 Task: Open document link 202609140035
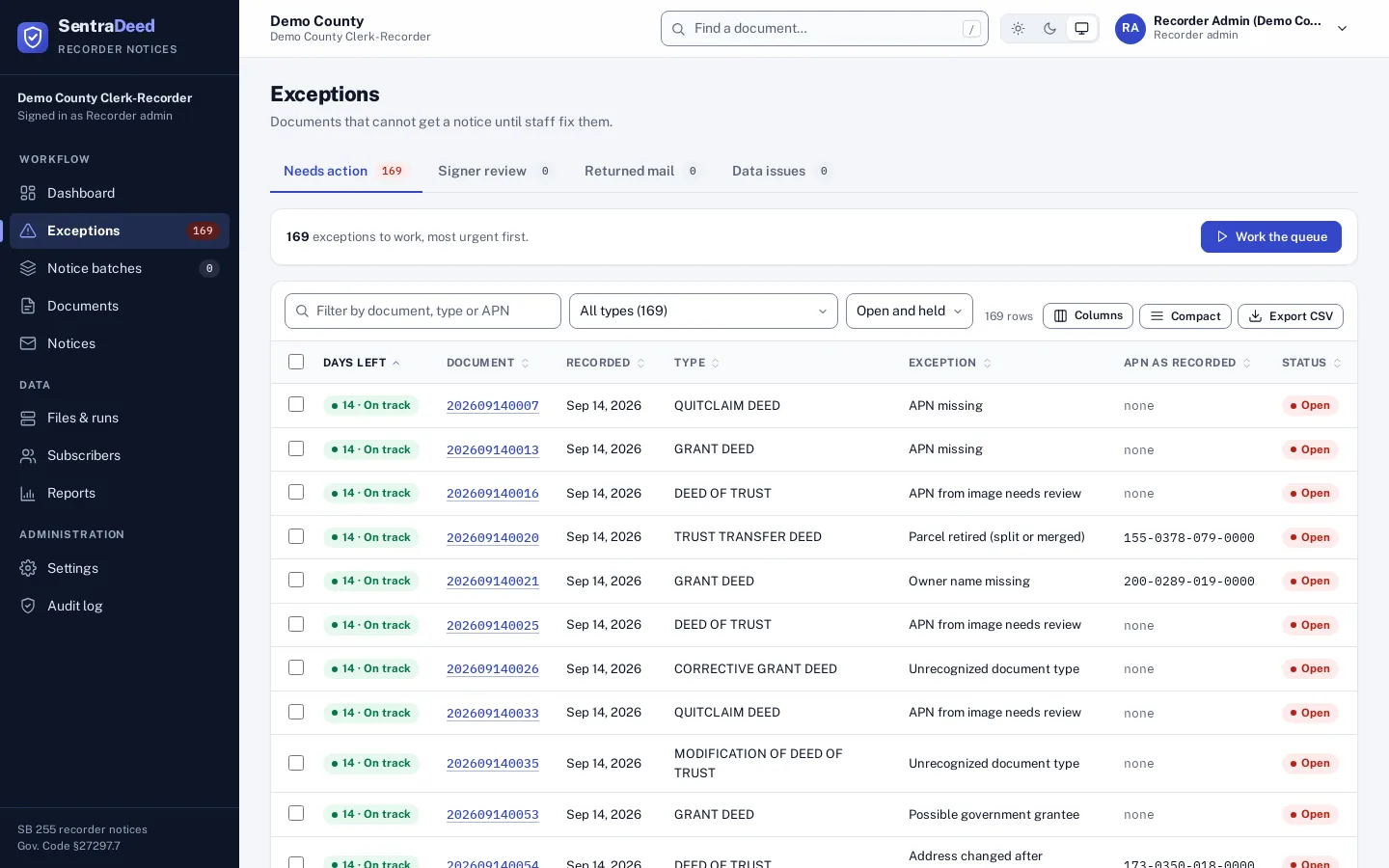[493, 763]
